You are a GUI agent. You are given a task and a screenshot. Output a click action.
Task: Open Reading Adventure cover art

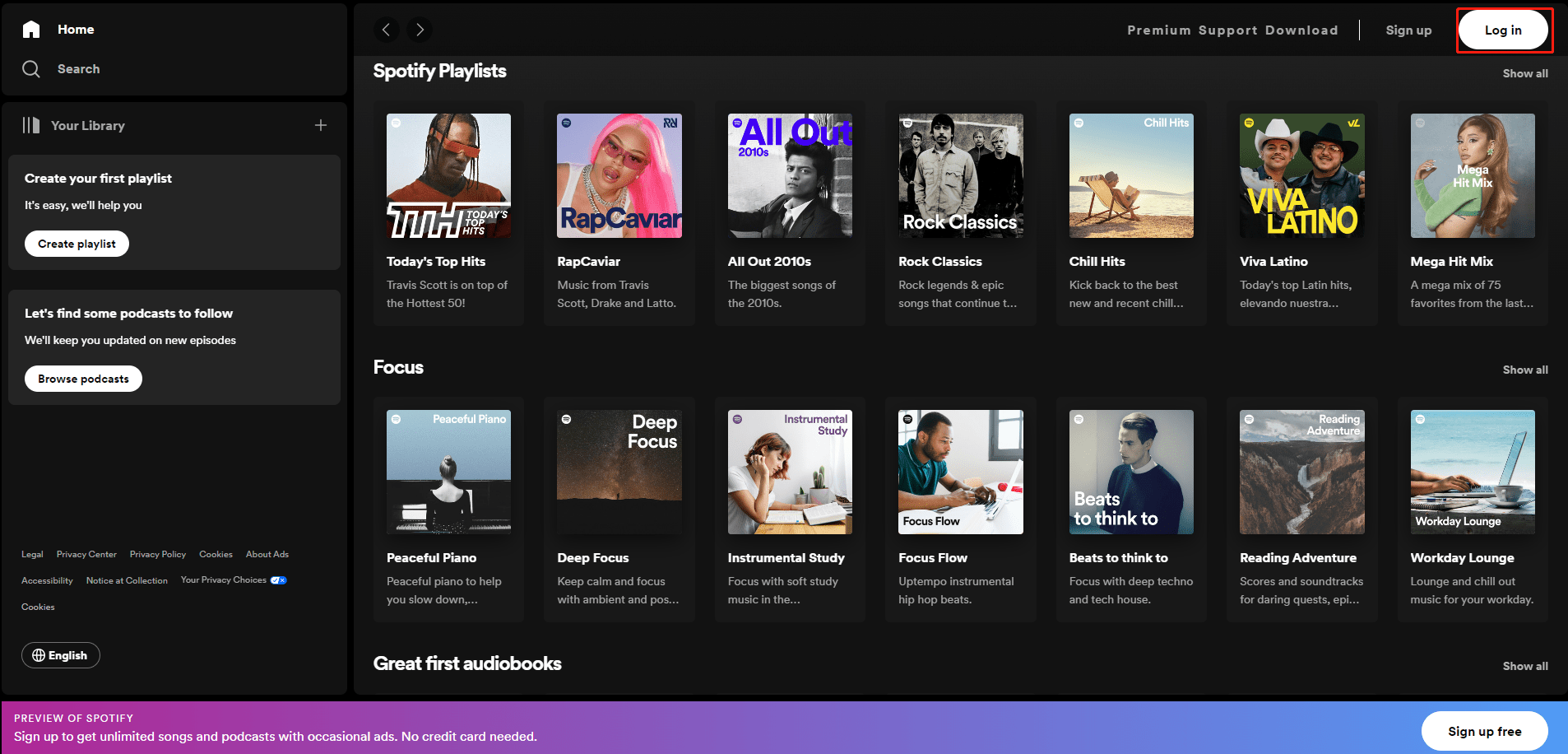pos(1302,472)
